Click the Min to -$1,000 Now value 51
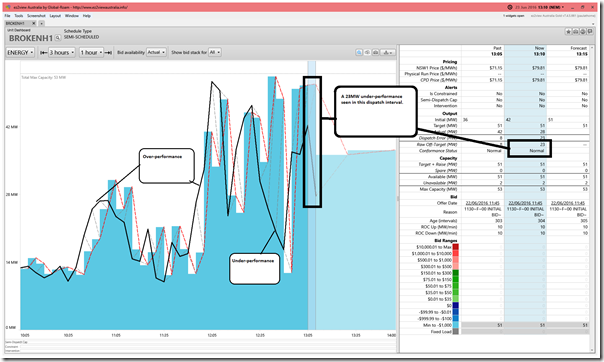This screenshot has width=604, height=362. tap(542, 325)
